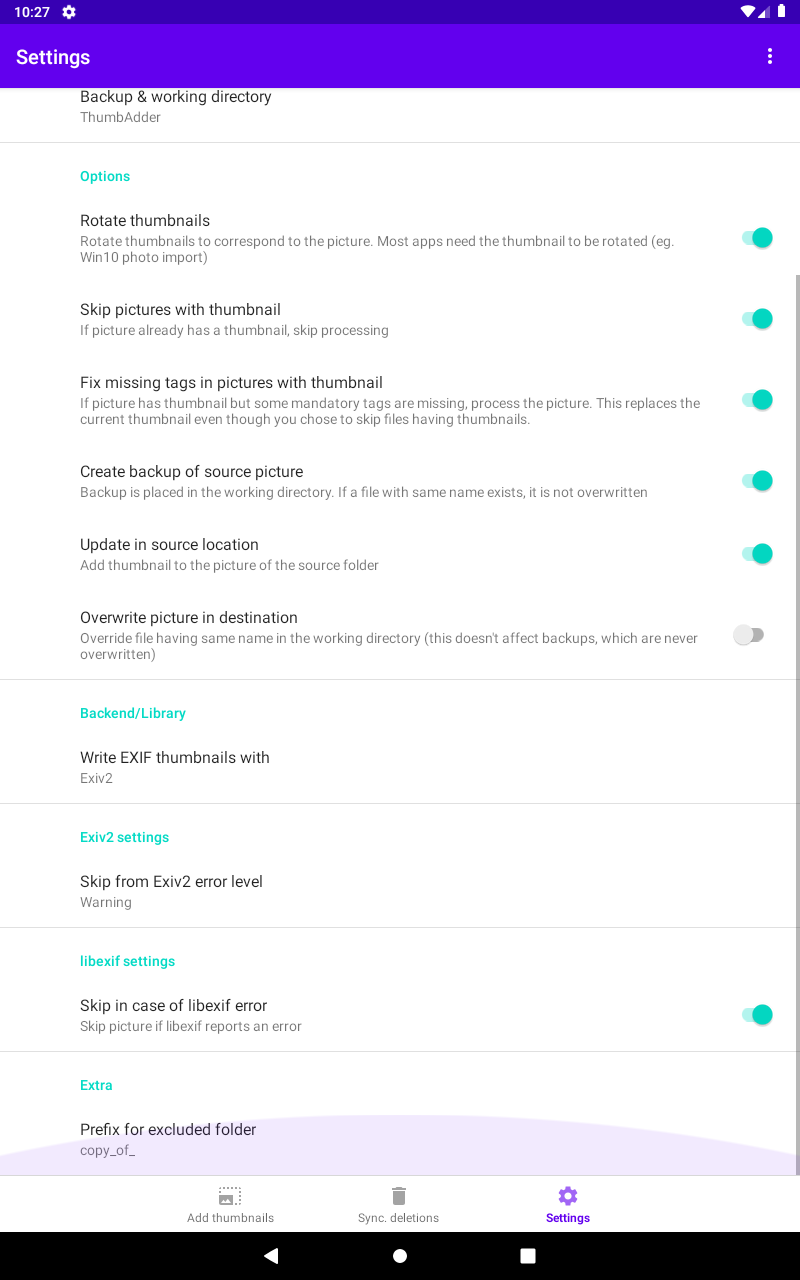Open the three-dot overflow menu
This screenshot has width=800, height=1280.
tap(770, 57)
